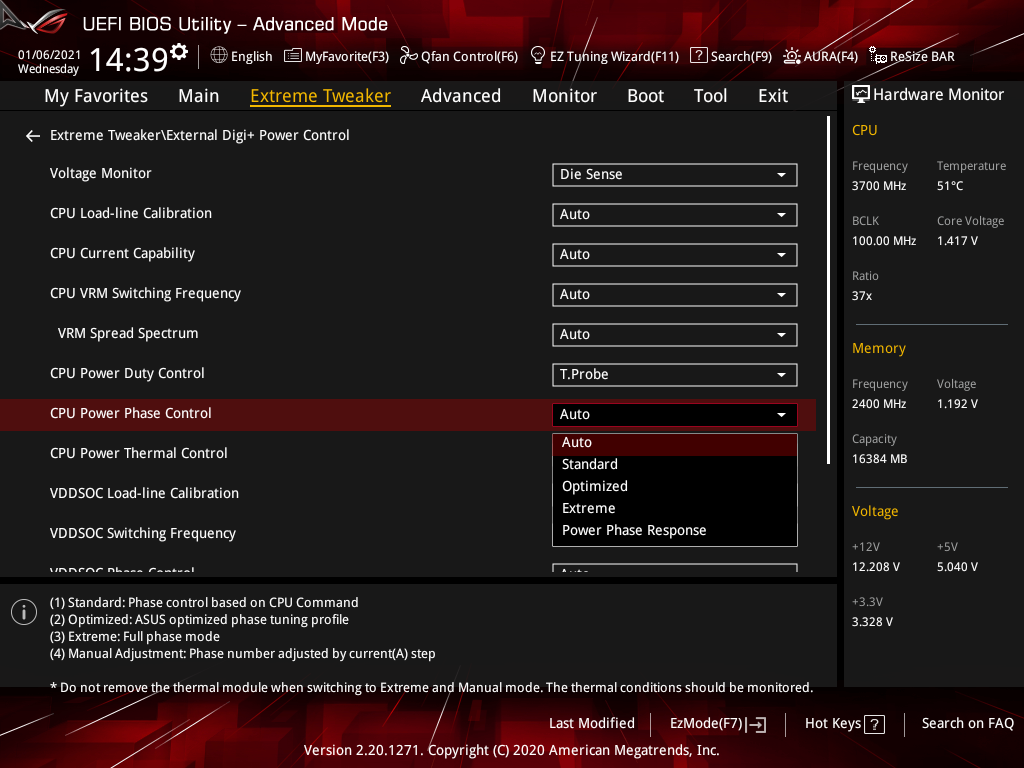The image size is (1024, 768).
Task: Click the memory frequency 2400 MHz value
Action: [878, 404]
